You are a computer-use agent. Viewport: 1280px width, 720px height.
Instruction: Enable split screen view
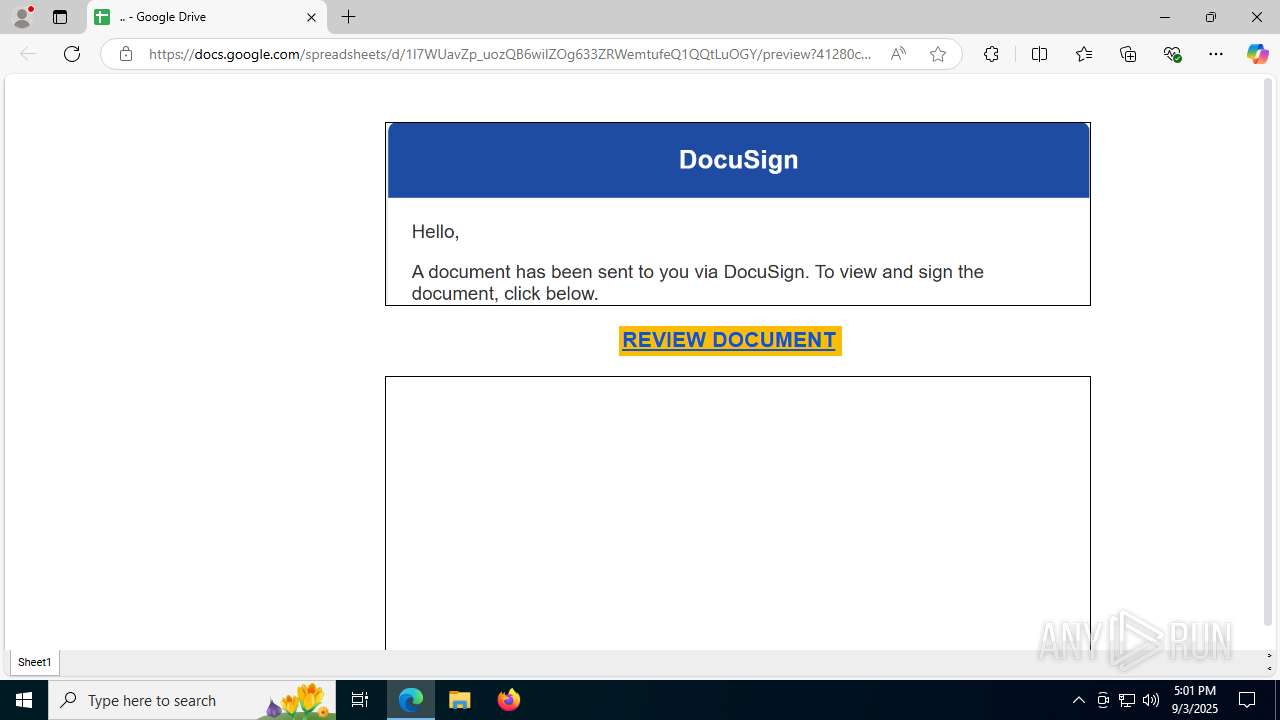1039,54
